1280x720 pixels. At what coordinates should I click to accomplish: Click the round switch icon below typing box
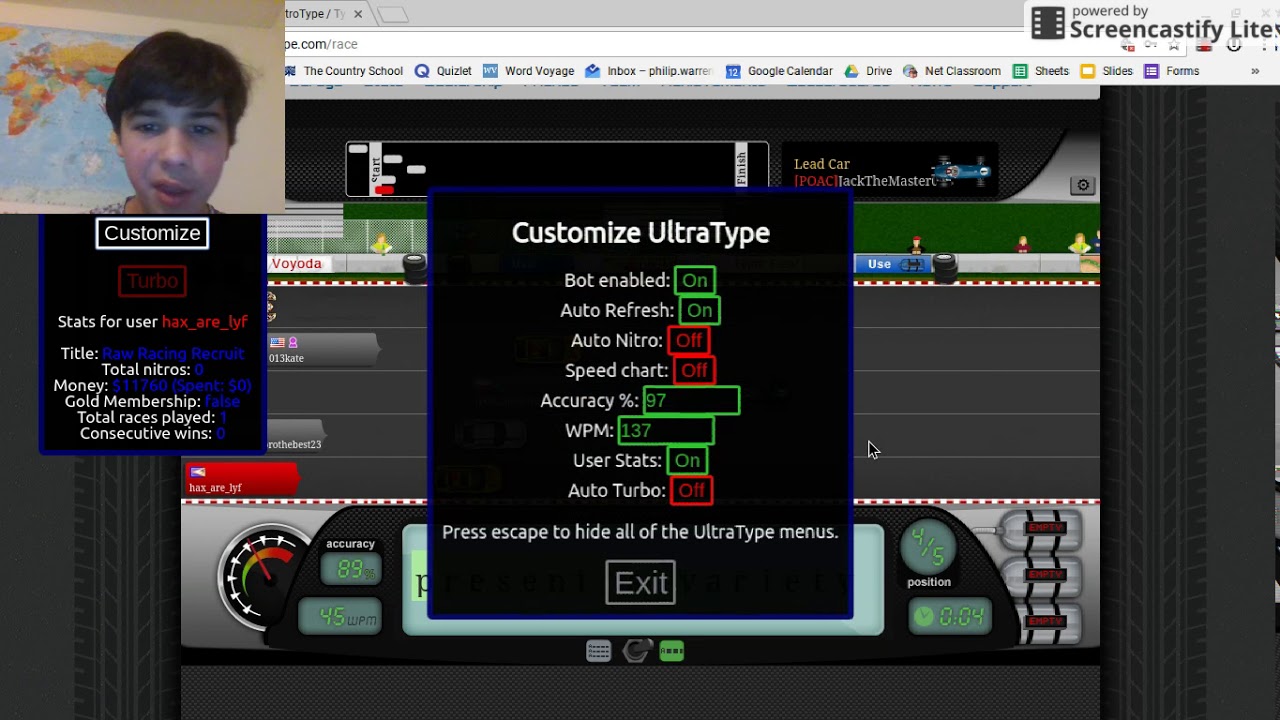point(636,651)
